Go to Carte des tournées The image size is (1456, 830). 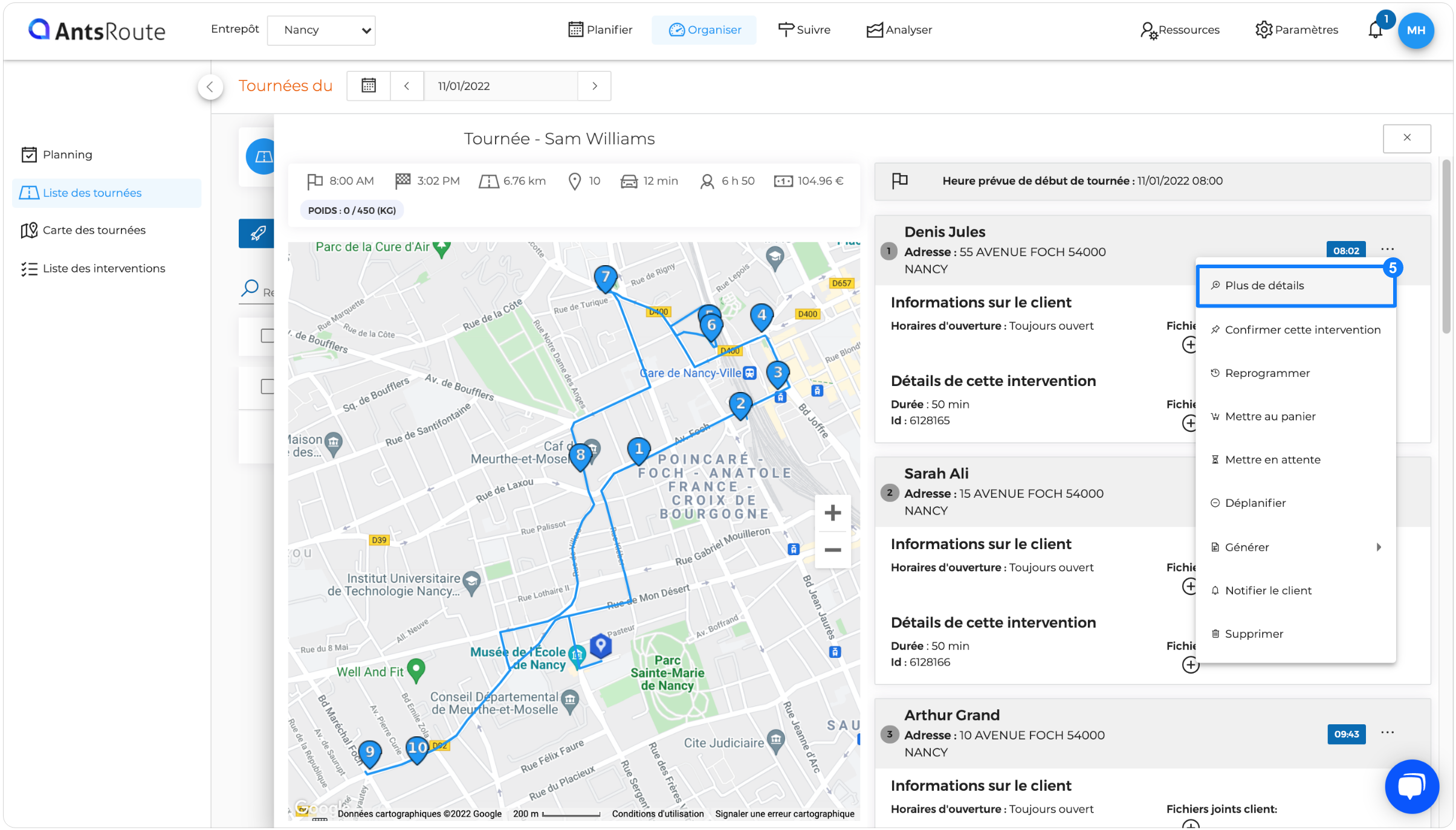(106, 231)
